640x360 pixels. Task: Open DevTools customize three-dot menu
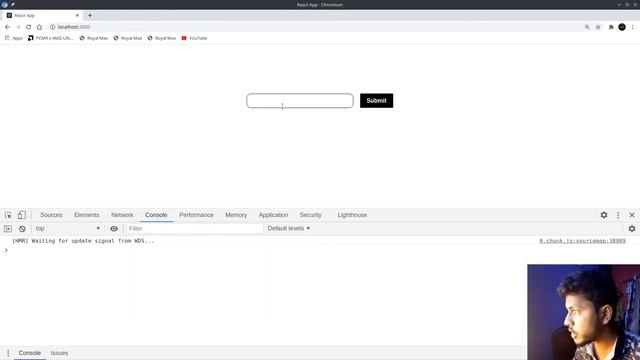pos(618,215)
